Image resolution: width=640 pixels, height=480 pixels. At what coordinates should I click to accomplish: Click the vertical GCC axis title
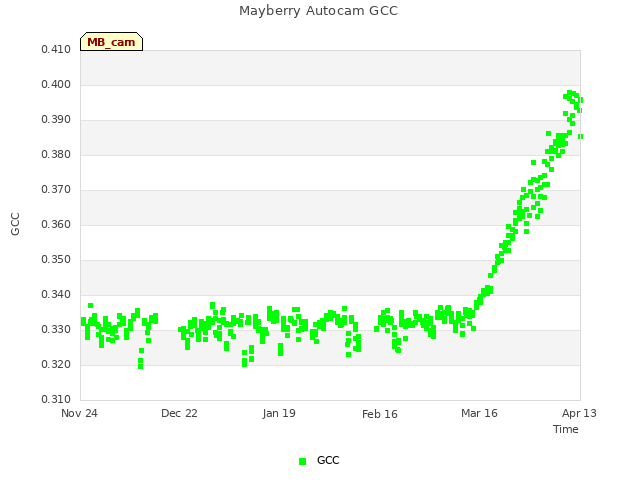click(x=15, y=224)
